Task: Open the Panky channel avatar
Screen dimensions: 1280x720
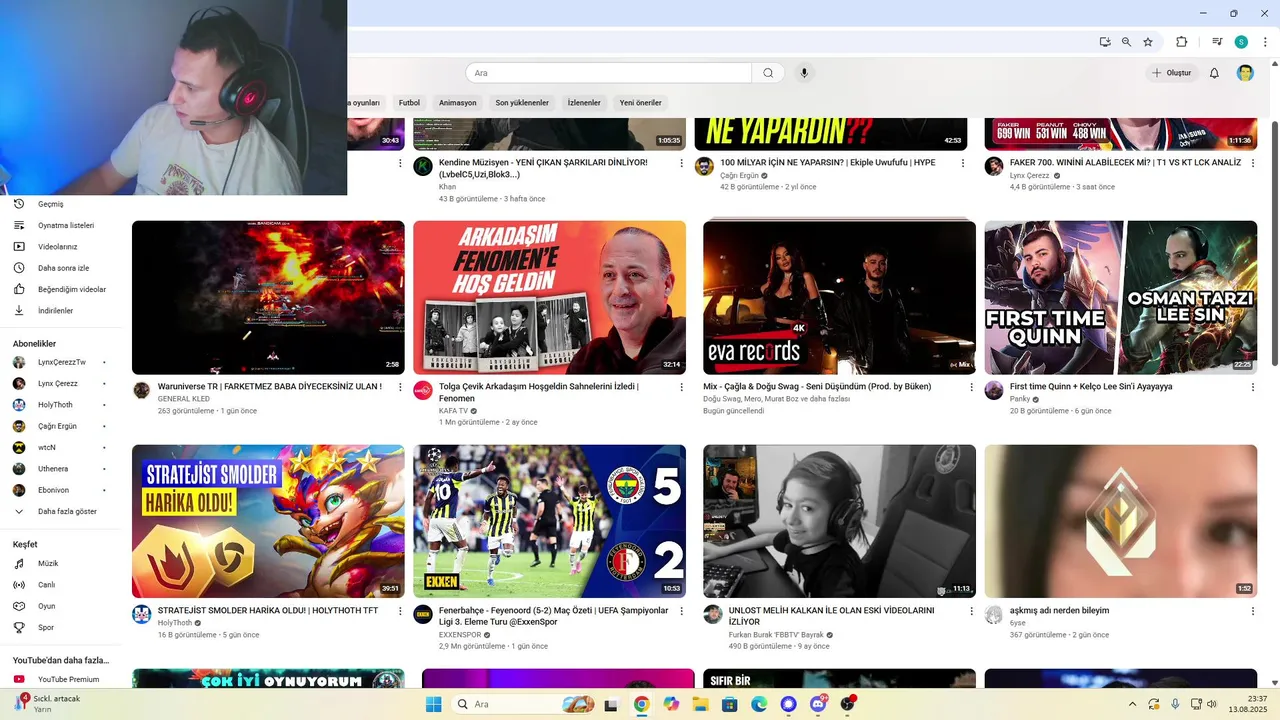Action: tap(994, 390)
